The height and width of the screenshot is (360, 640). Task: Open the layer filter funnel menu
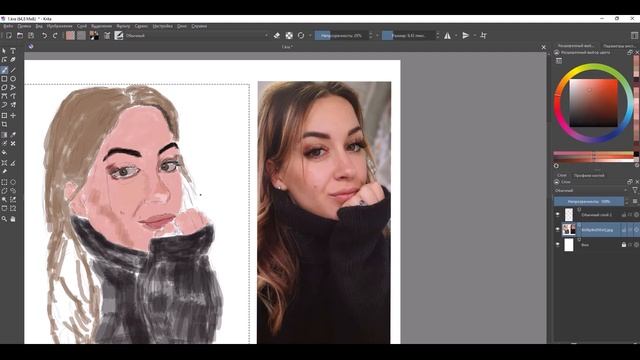click(x=635, y=190)
